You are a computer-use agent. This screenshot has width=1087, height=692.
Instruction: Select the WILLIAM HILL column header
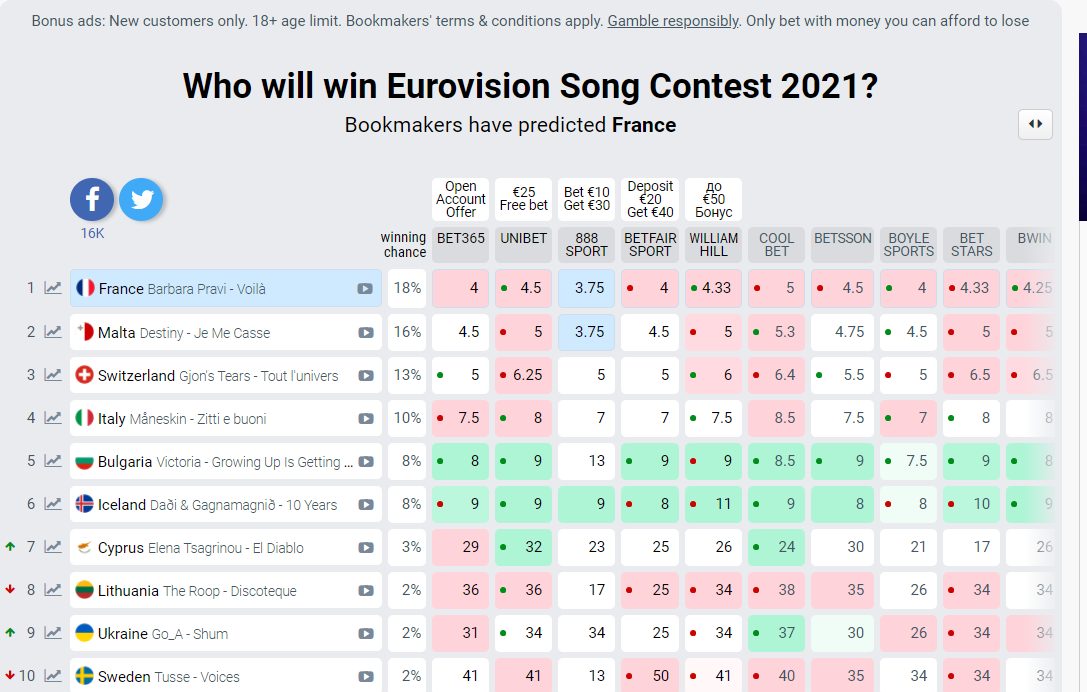pyautogui.click(x=714, y=245)
